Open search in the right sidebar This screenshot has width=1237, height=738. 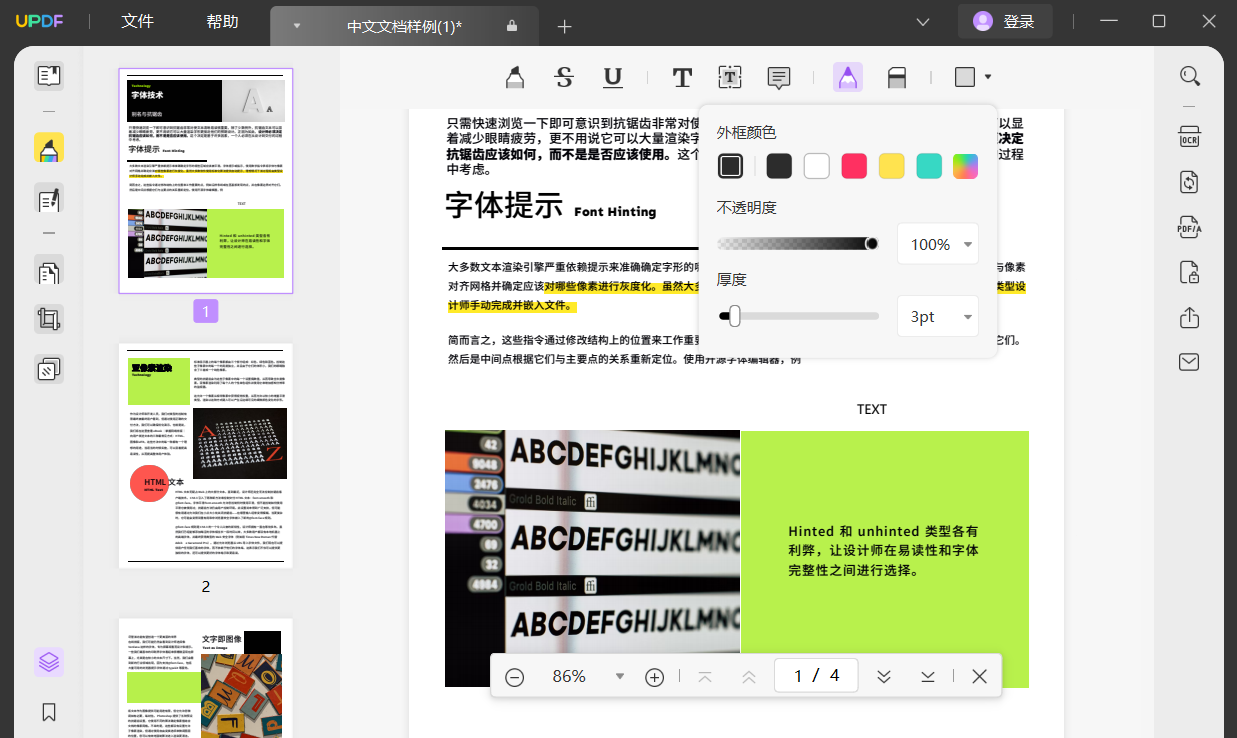[1189, 76]
